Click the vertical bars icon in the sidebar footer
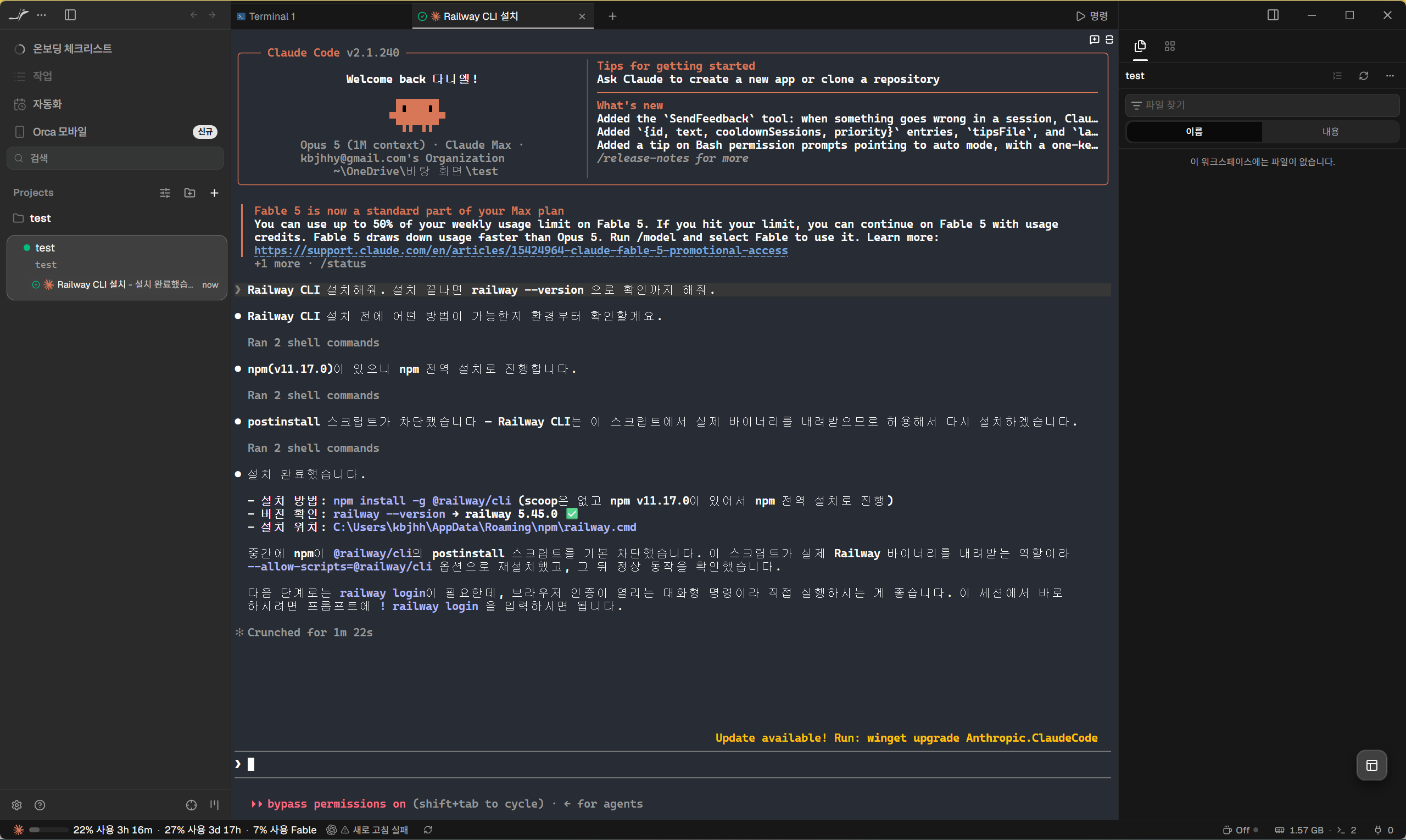This screenshot has height=840, width=1406. click(215, 805)
